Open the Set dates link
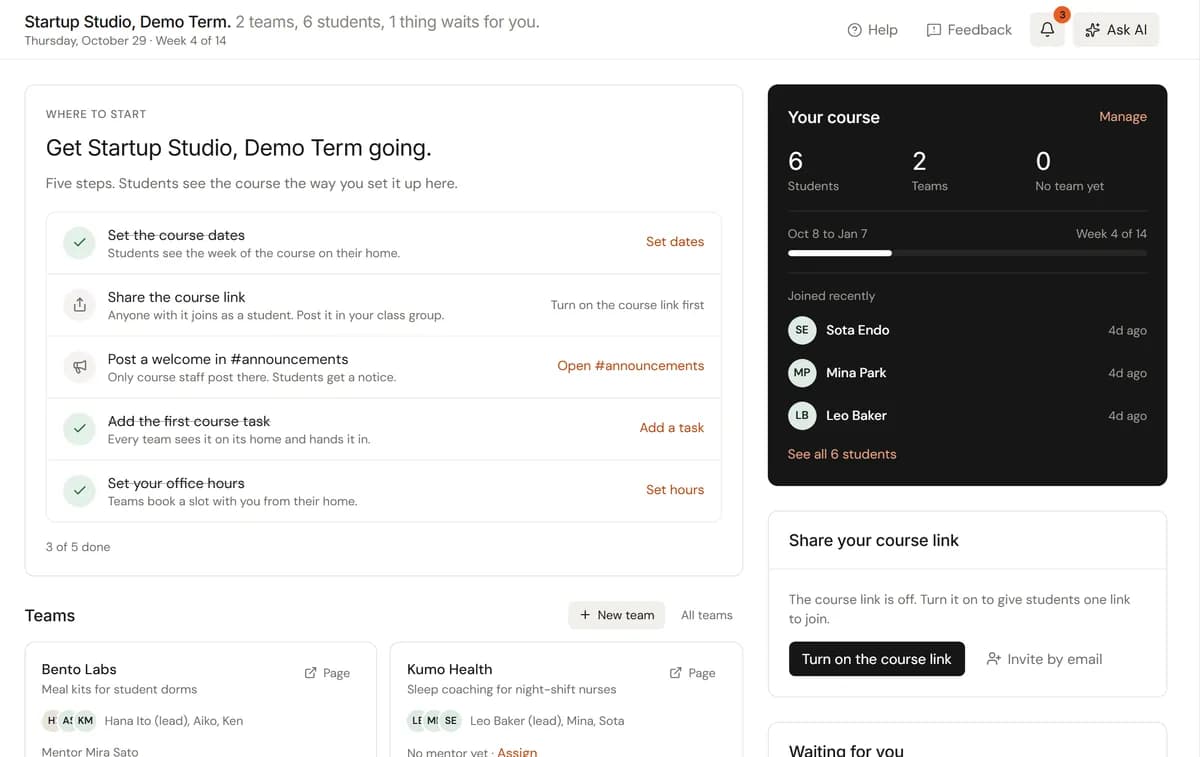This screenshot has height=757, width=1200. (675, 241)
